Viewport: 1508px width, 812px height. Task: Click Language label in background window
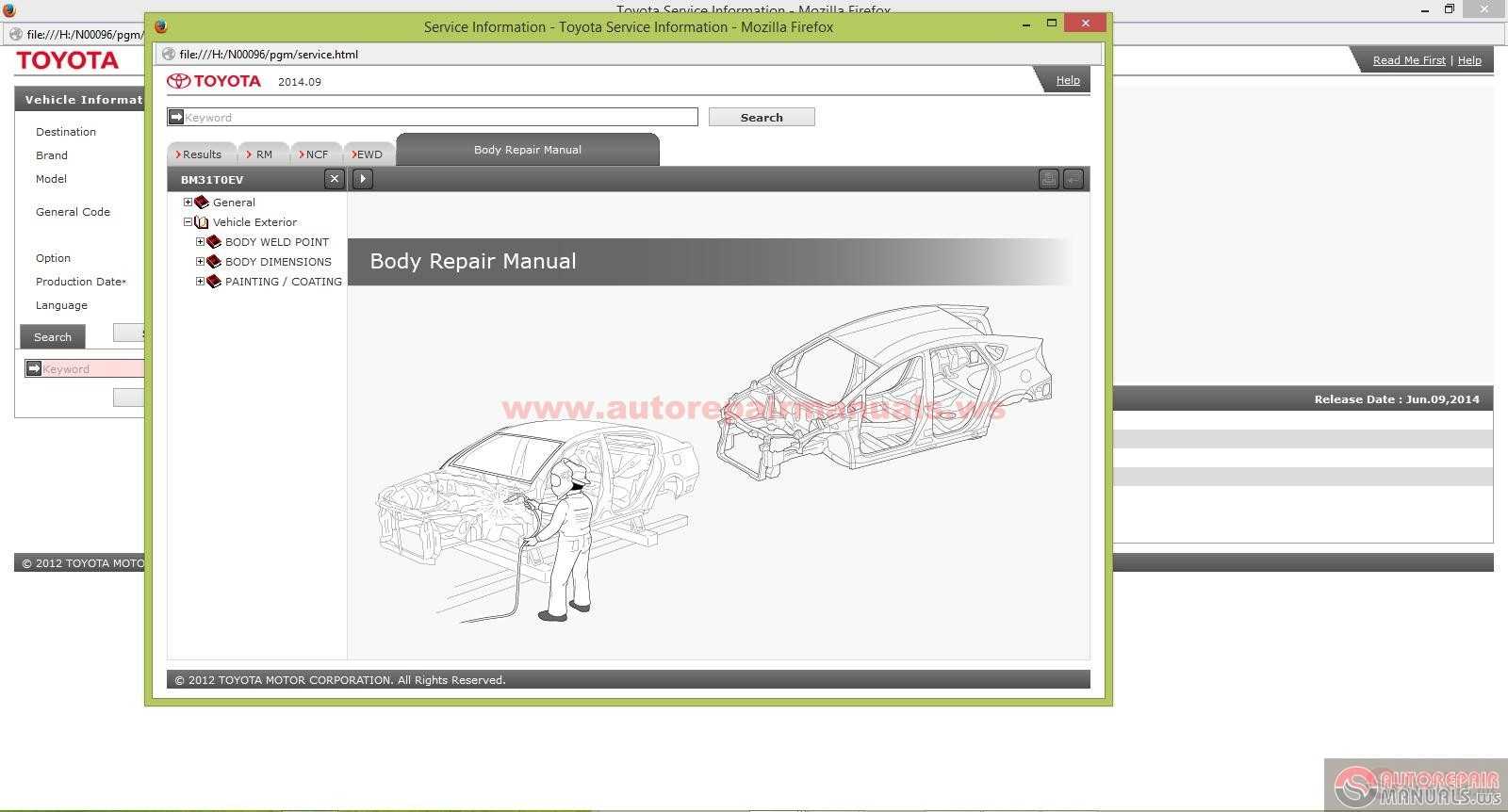(x=61, y=305)
